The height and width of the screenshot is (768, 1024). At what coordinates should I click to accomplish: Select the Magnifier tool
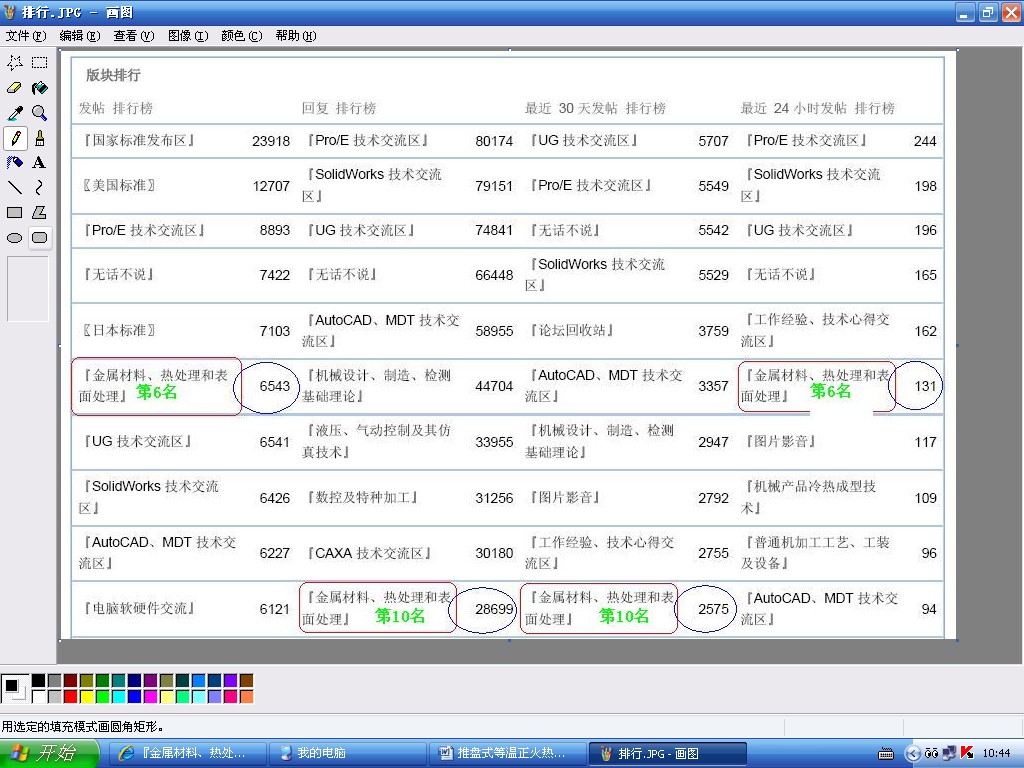click(x=40, y=113)
